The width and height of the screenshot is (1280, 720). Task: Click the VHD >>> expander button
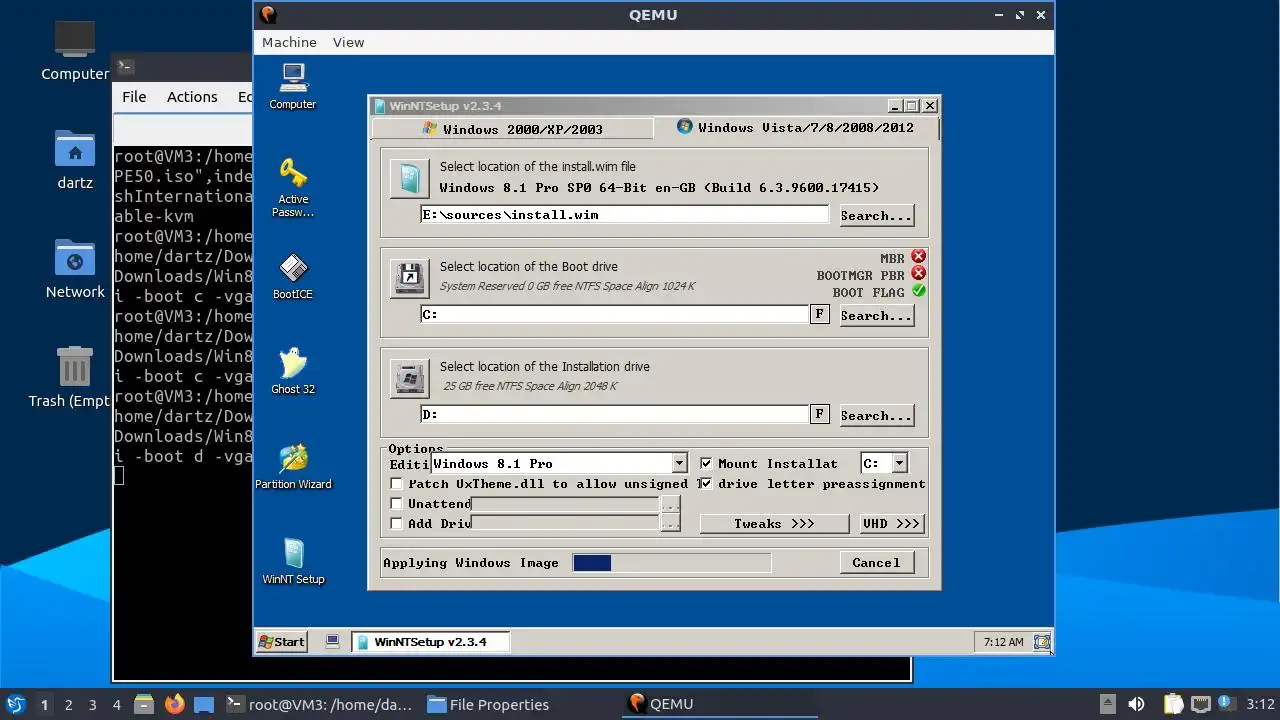[x=891, y=523]
